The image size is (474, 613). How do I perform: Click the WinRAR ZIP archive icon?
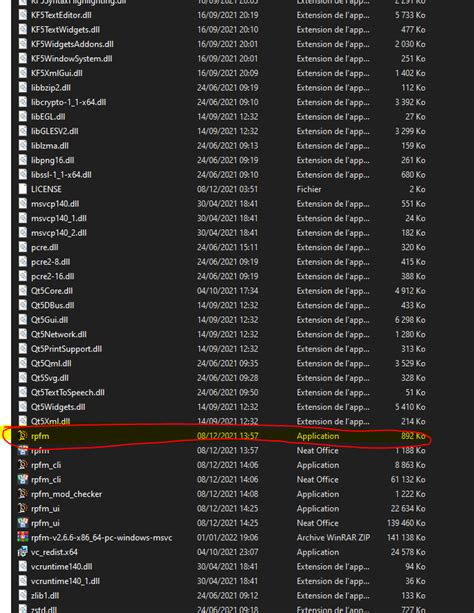[x=23, y=537]
